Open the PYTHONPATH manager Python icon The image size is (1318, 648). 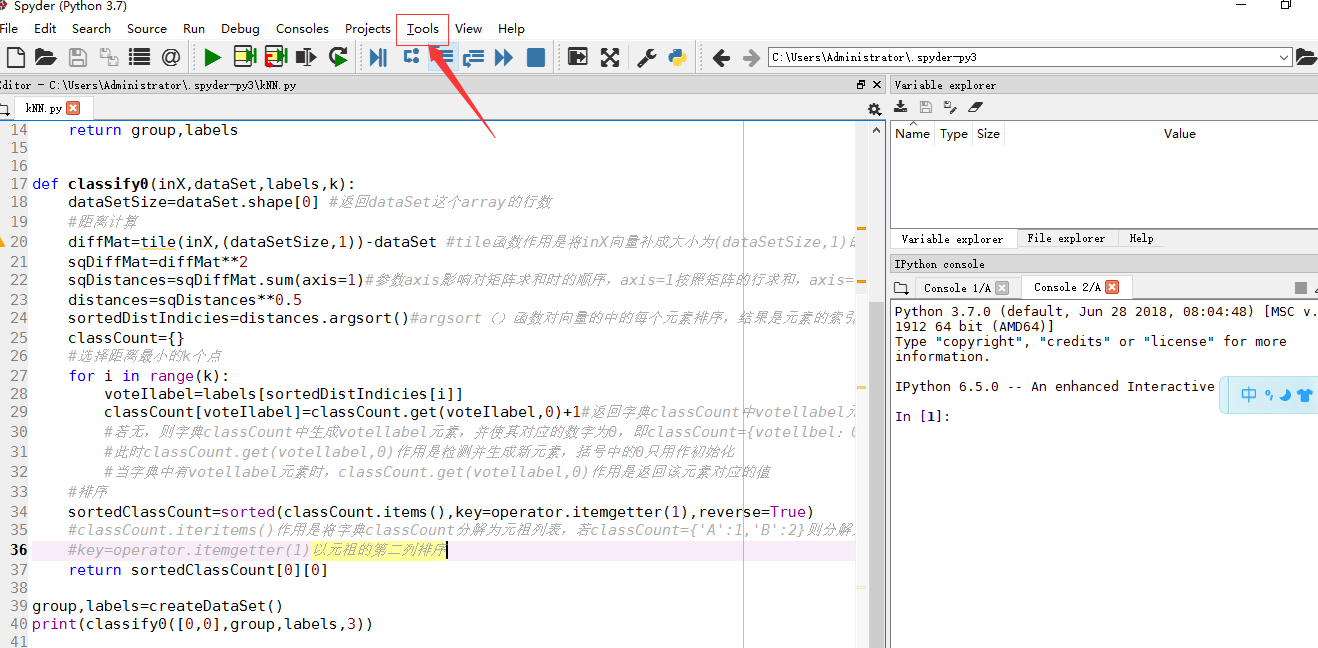click(x=678, y=57)
